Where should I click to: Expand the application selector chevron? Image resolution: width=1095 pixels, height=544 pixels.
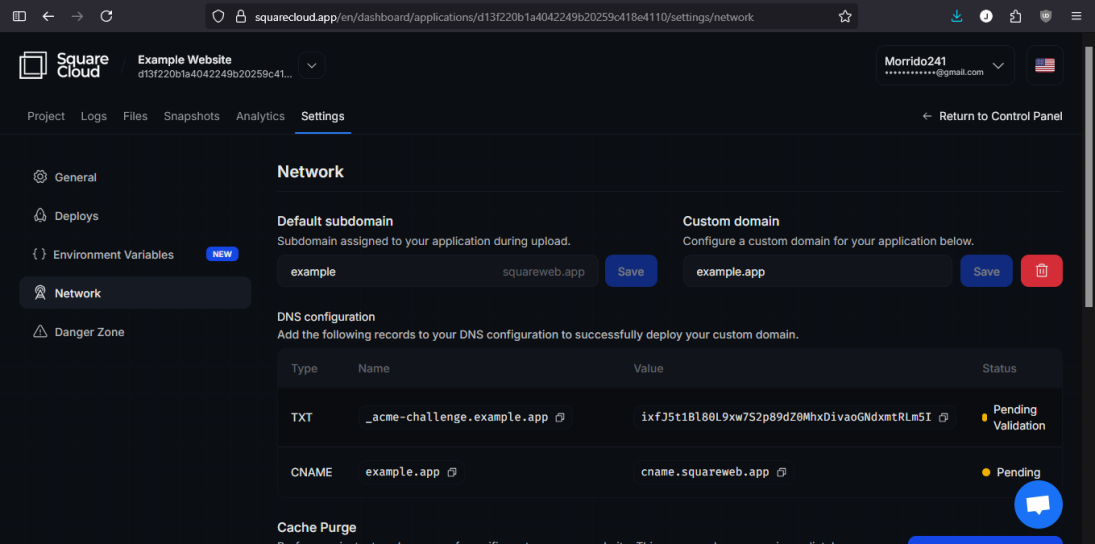click(x=311, y=66)
